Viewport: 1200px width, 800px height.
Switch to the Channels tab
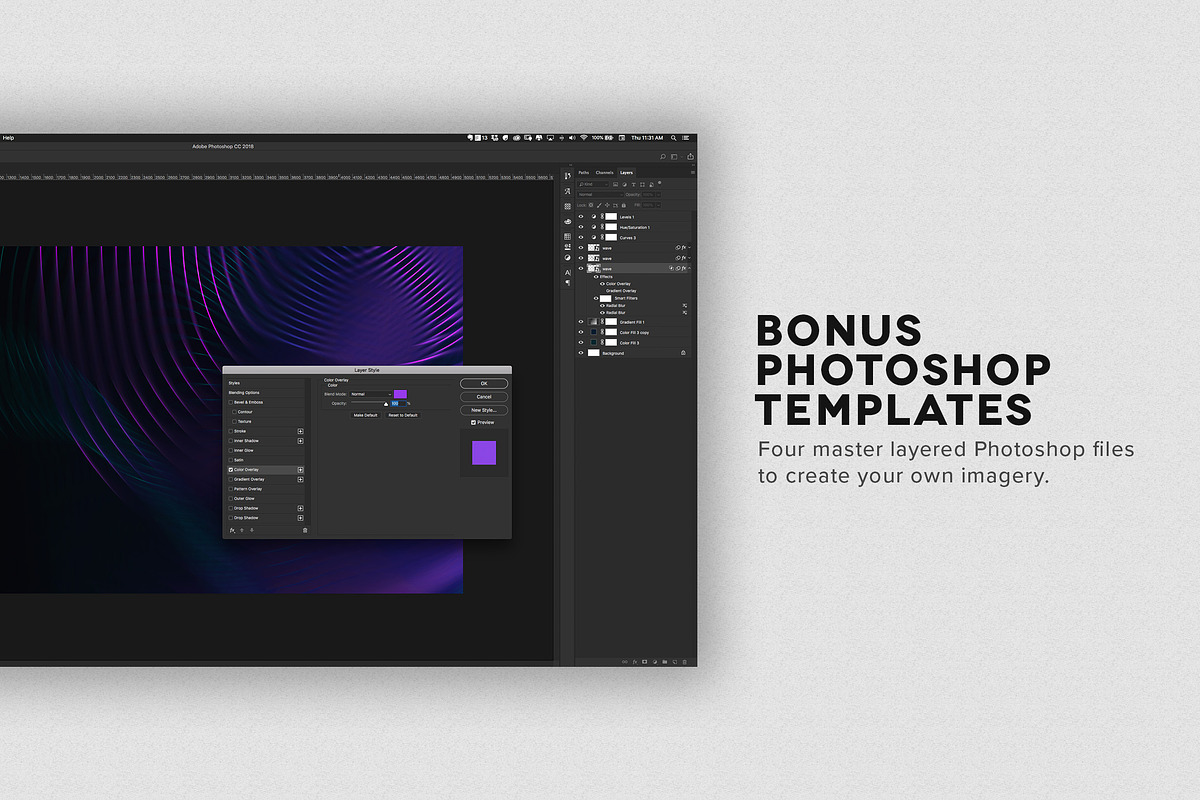(605, 172)
